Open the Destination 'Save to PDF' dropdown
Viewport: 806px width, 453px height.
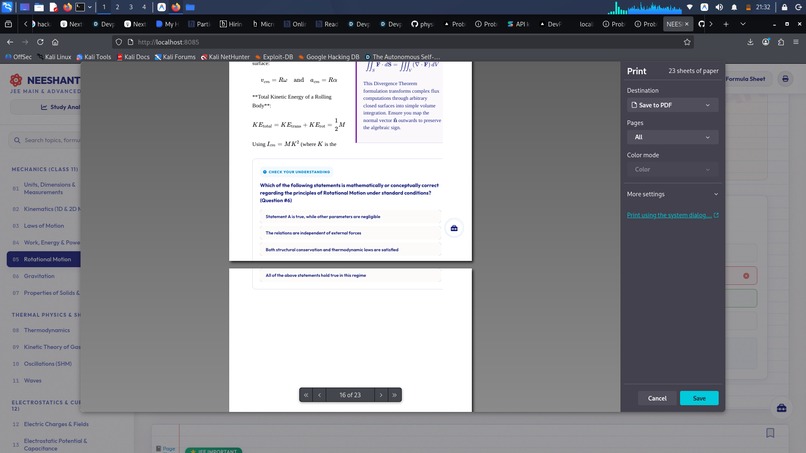click(672, 105)
